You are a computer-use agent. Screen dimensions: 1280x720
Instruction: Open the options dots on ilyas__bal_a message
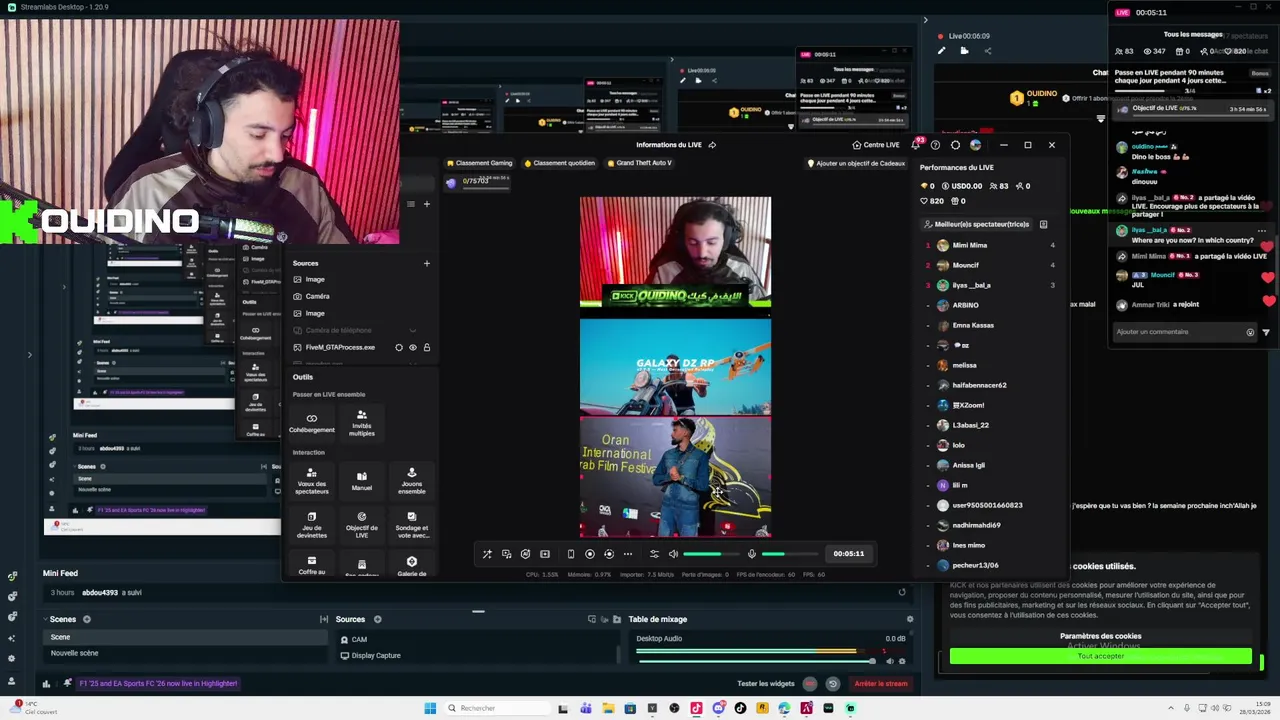coord(1261,231)
